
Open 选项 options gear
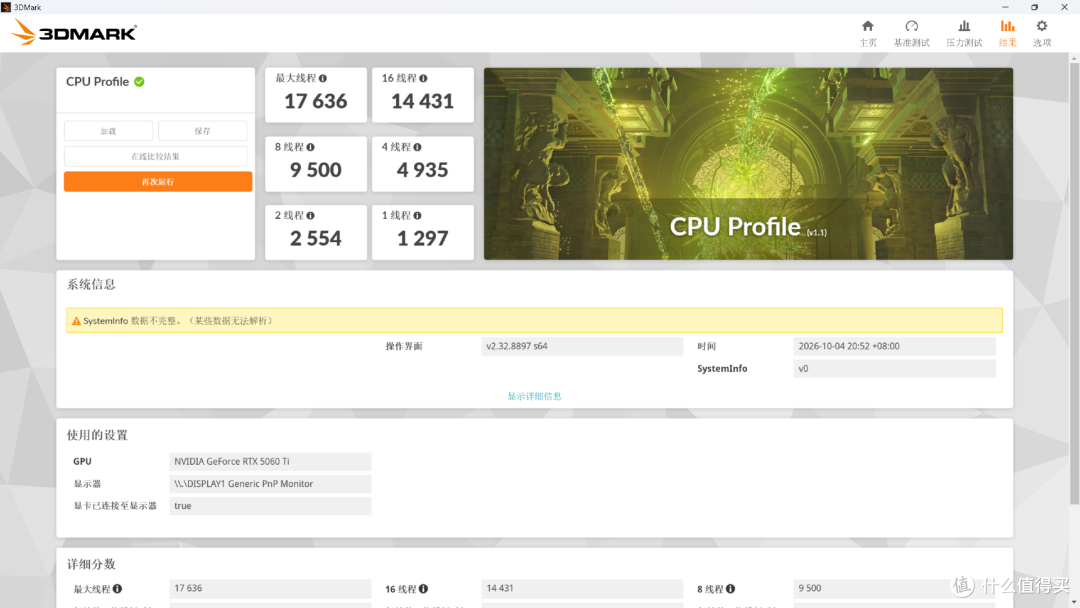[x=1041, y=33]
